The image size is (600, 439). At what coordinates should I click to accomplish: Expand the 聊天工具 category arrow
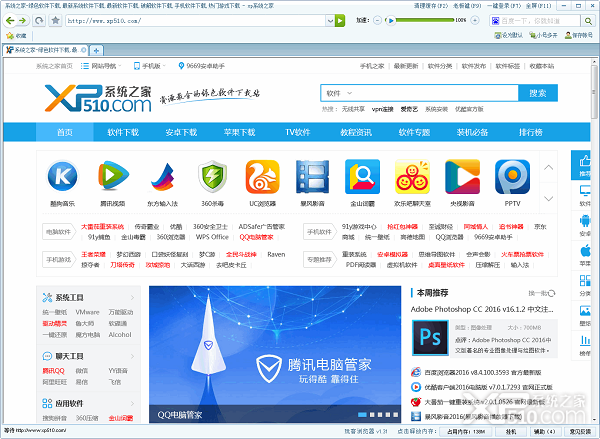(132, 356)
